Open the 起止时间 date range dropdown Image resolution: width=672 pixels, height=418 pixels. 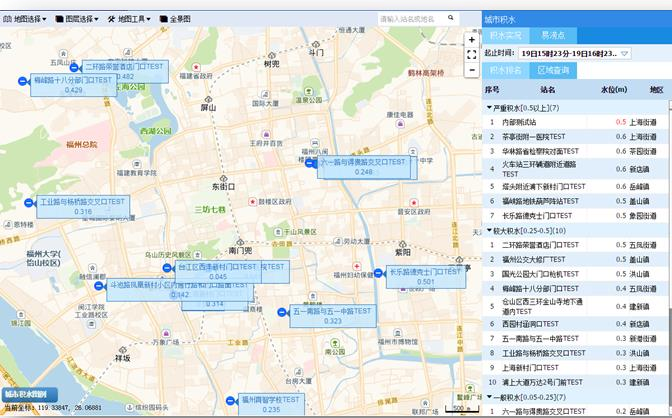click(x=624, y=53)
